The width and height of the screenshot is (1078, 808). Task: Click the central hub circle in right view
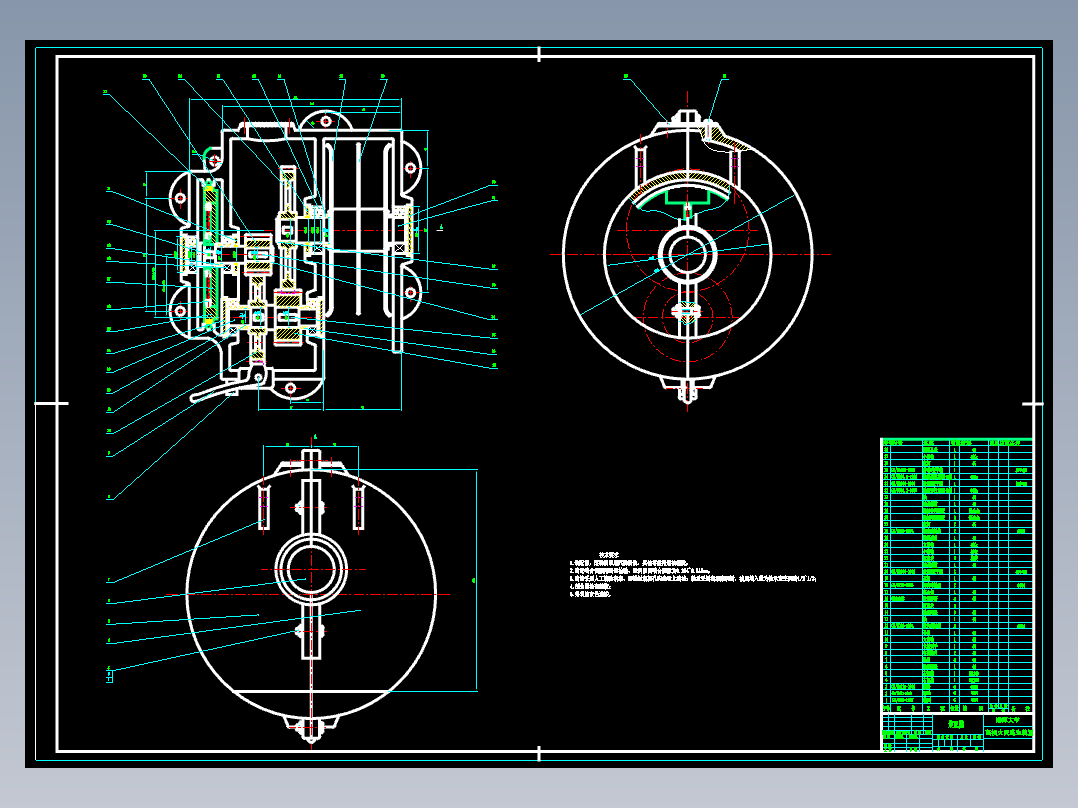coord(688,254)
